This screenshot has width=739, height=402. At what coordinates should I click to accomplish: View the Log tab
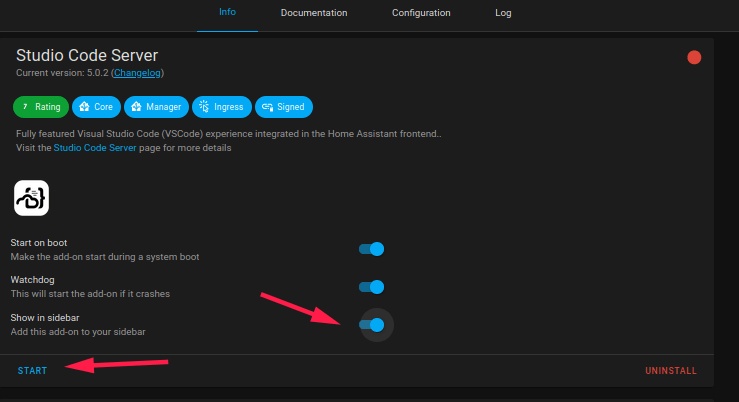click(503, 13)
